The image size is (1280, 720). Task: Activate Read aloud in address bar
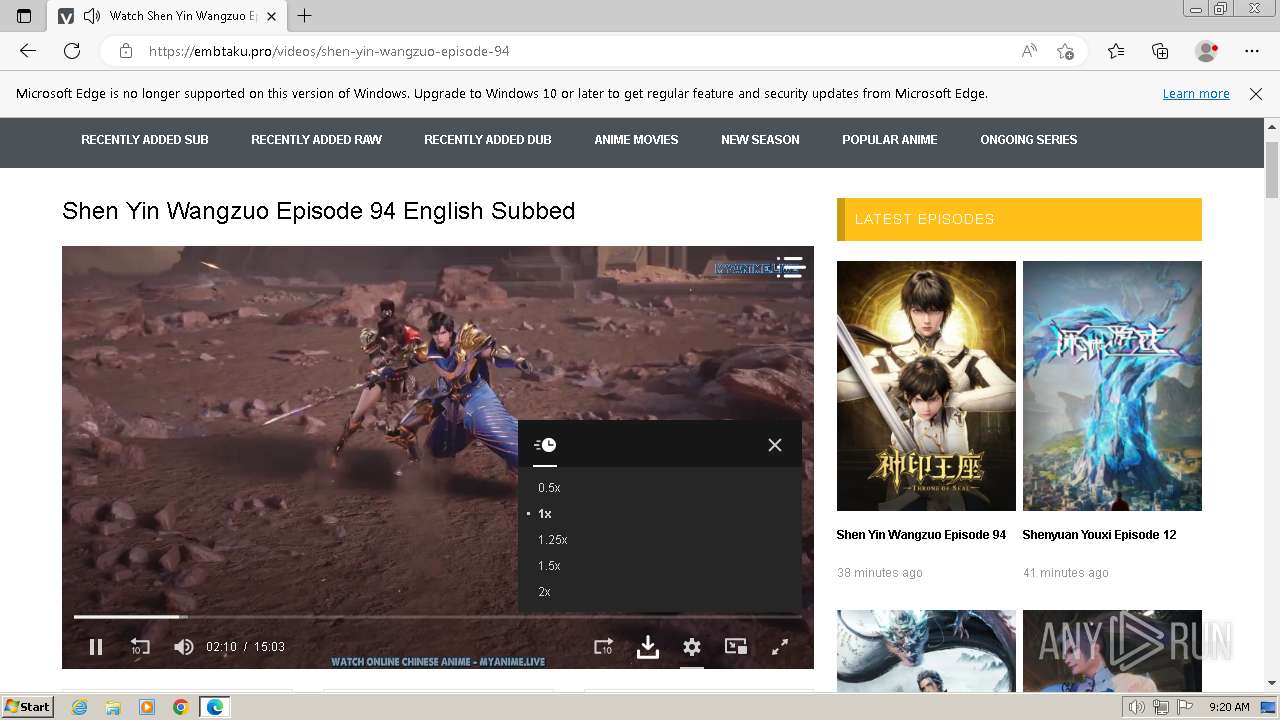point(1029,51)
